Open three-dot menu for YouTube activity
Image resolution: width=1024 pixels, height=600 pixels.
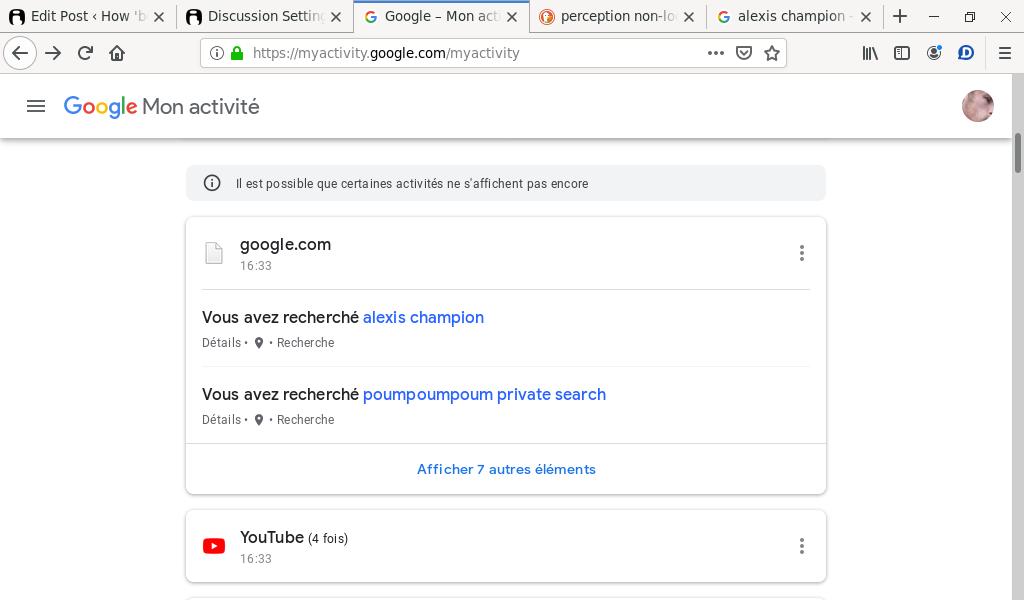click(x=801, y=546)
